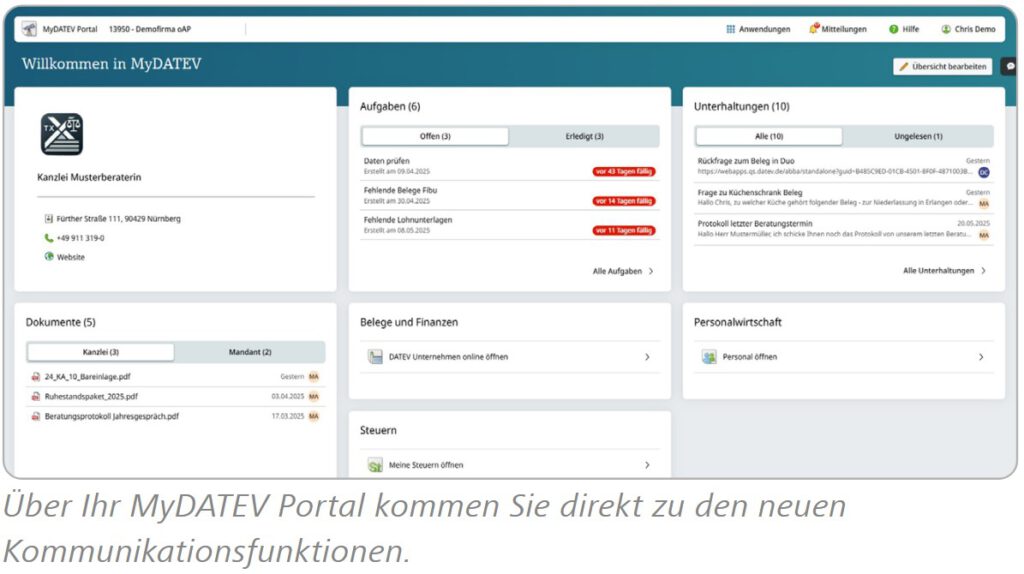
Task: Open Personal öffnen link
Action: [x=750, y=357]
